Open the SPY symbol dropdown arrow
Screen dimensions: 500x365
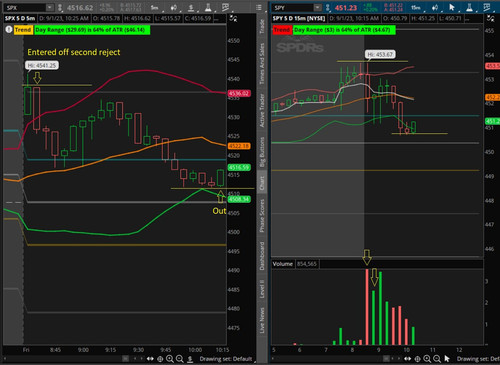(318, 7)
